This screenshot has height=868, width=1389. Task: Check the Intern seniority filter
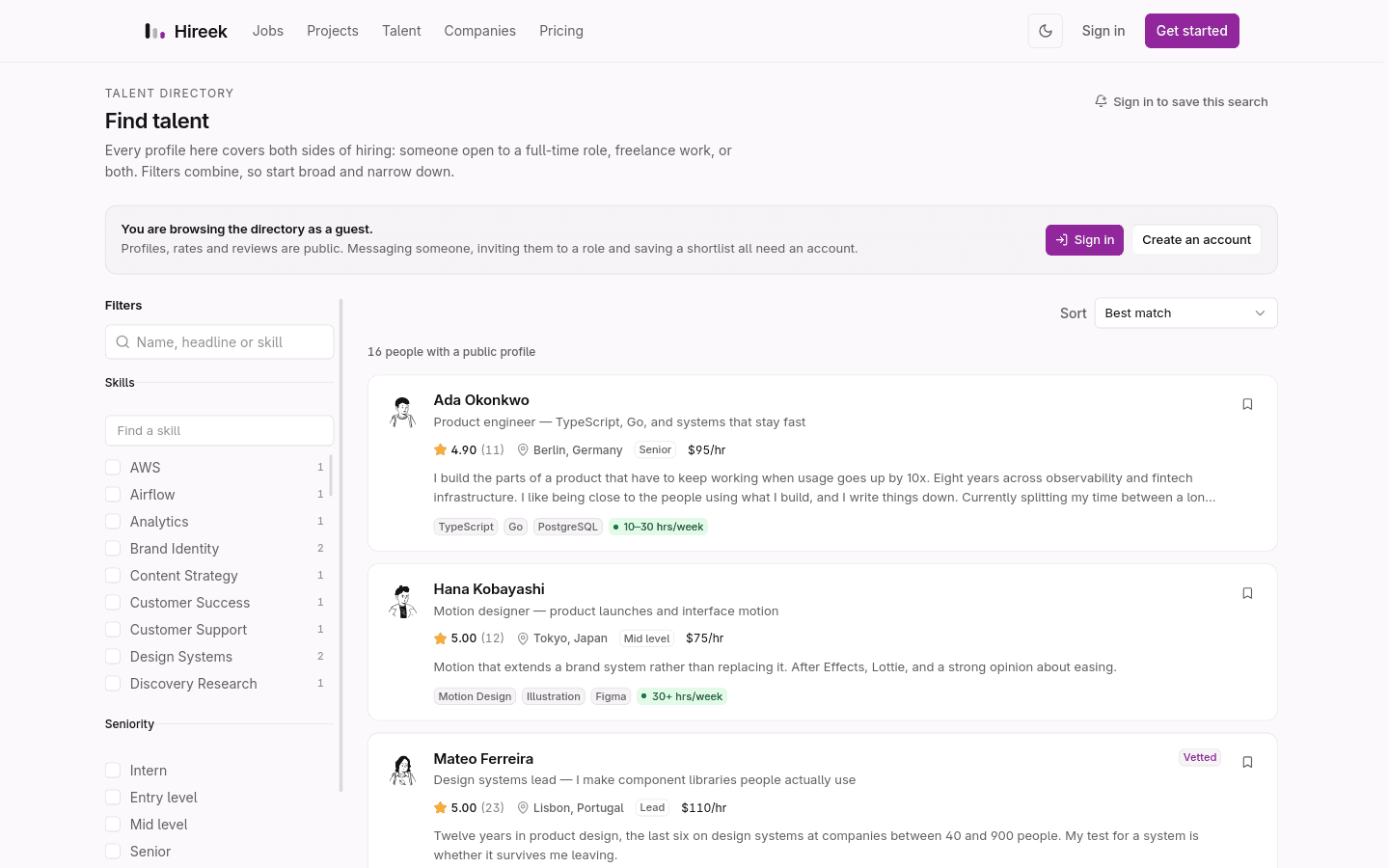pyautogui.click(x=113, y=771)
